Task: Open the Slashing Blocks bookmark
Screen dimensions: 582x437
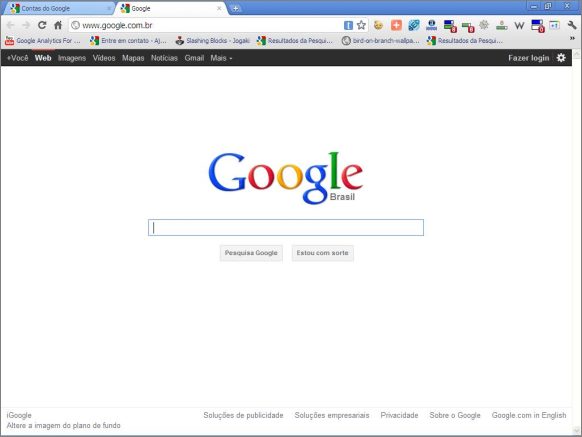Action: pyautogui.click(x=213, y=40)
